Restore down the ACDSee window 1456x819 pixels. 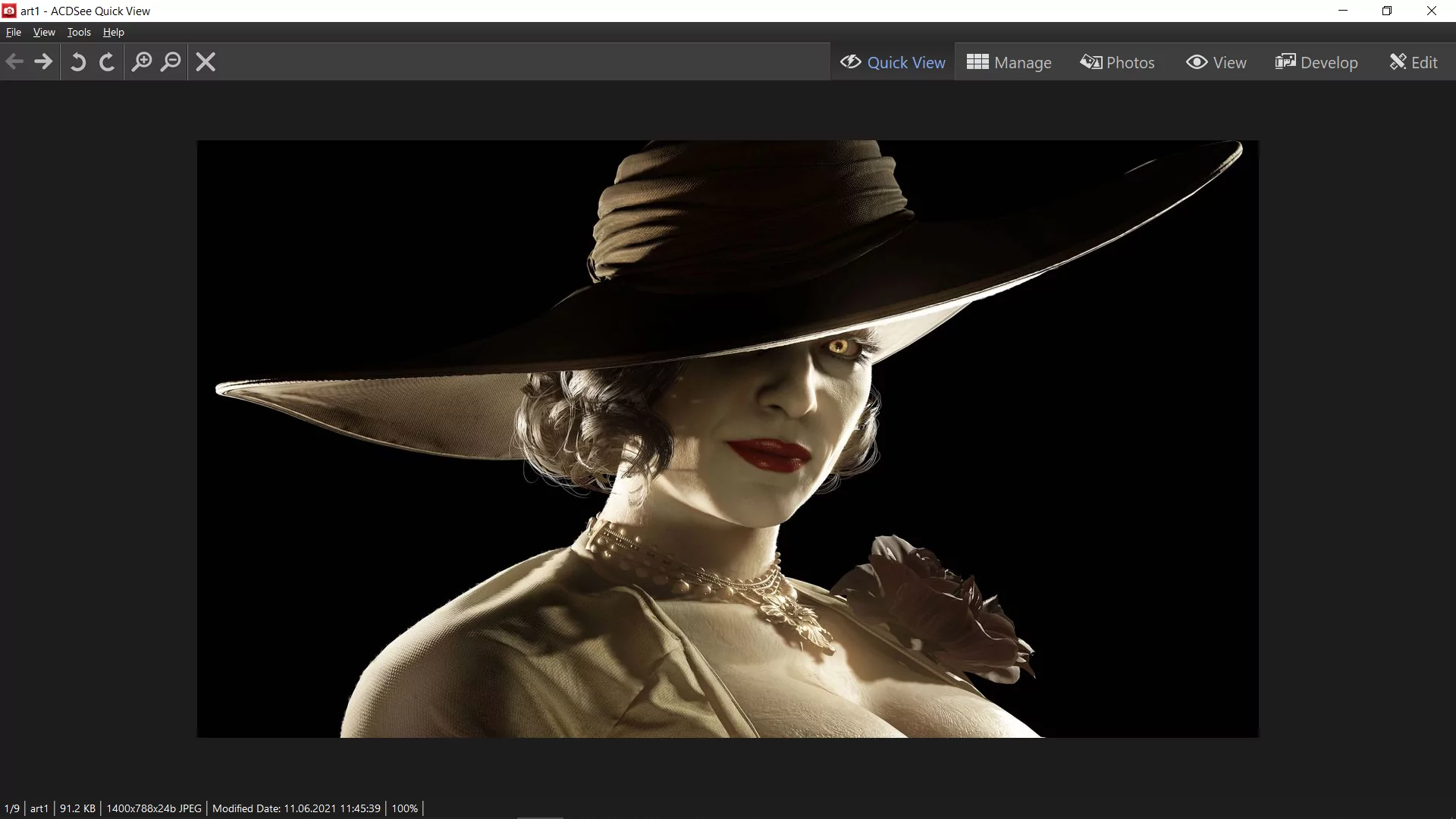(x=1387, y=11)
